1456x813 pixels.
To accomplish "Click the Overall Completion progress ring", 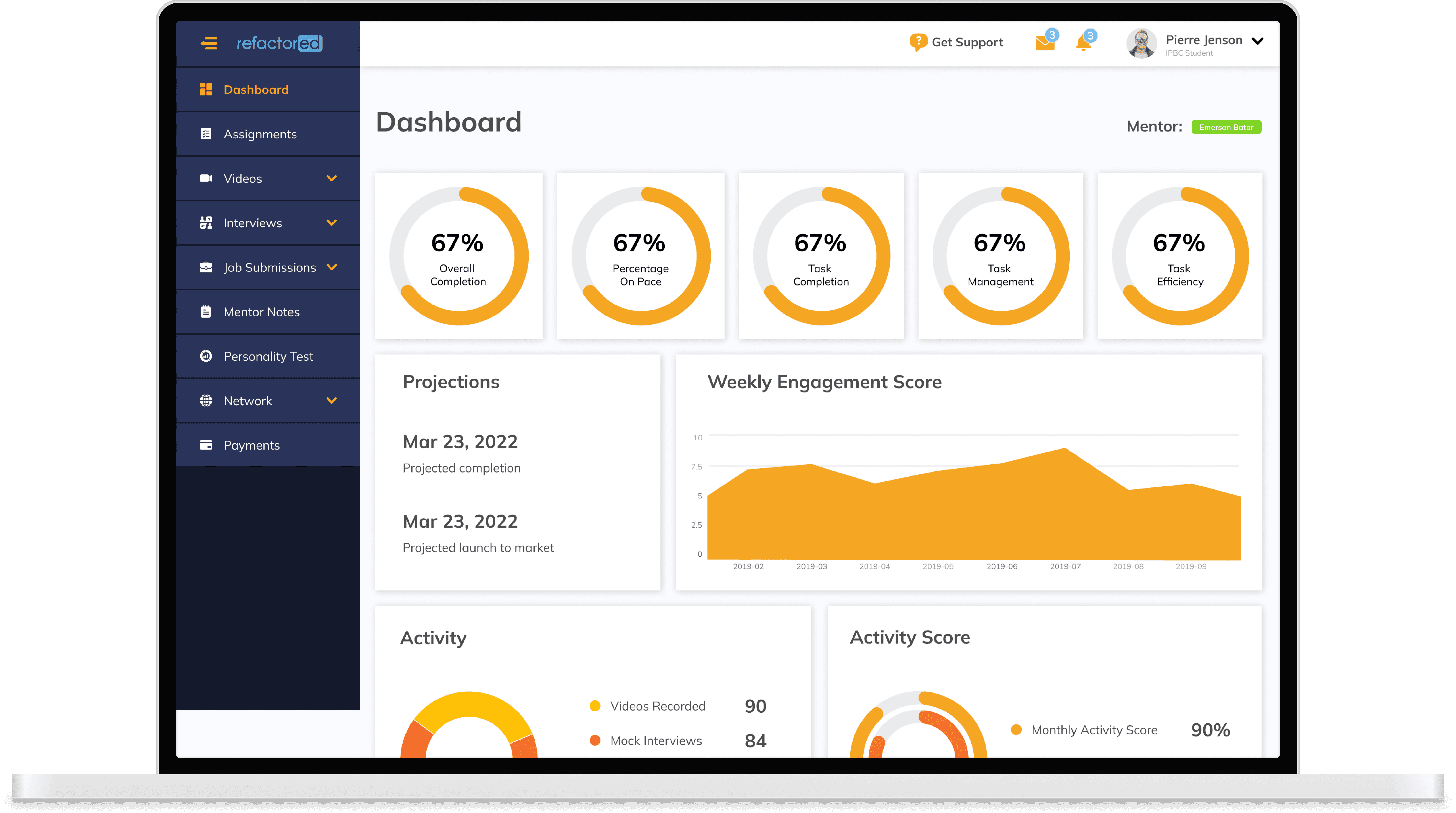I will coord(458,256).
